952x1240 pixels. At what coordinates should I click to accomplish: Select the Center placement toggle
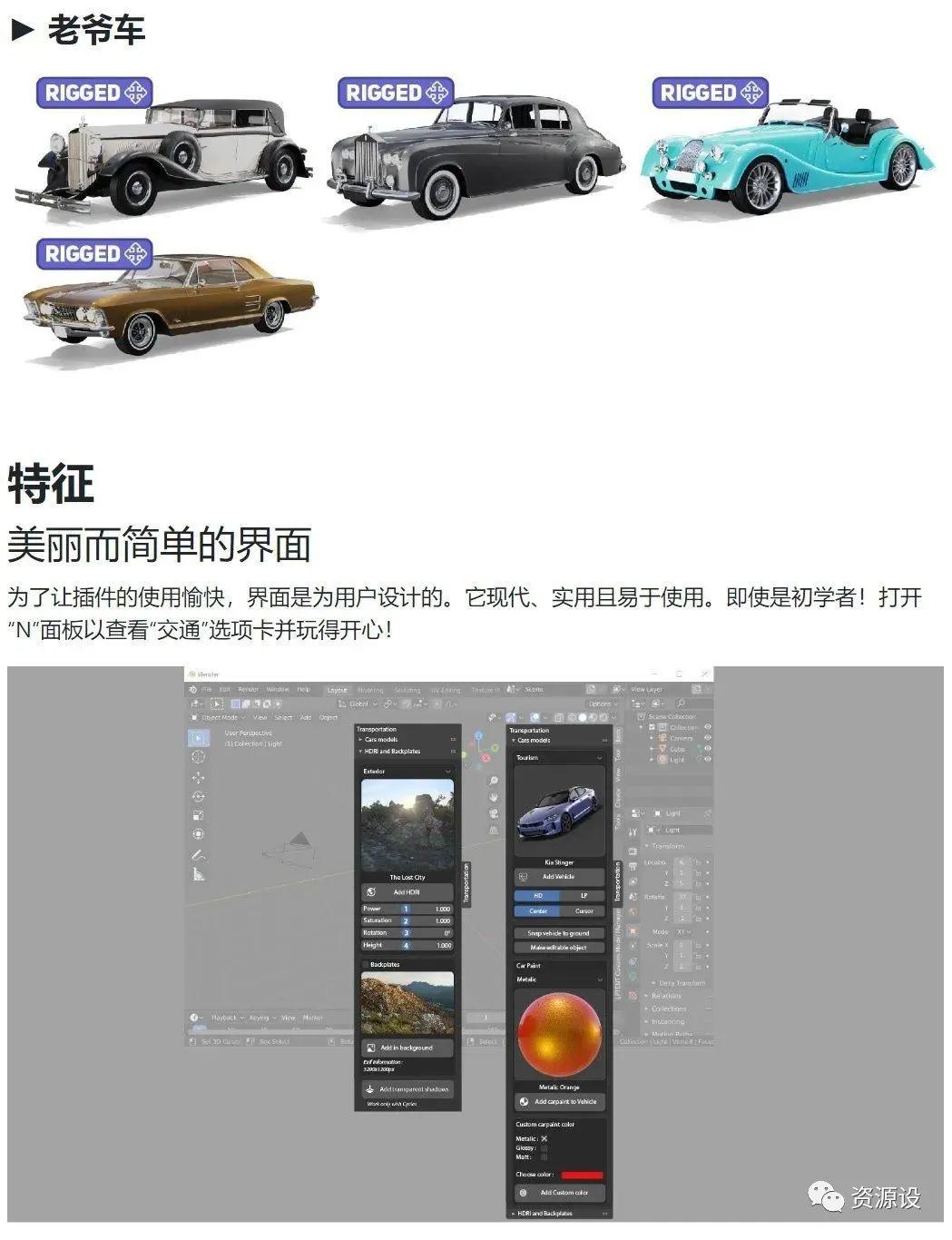[x=537, y=910]
